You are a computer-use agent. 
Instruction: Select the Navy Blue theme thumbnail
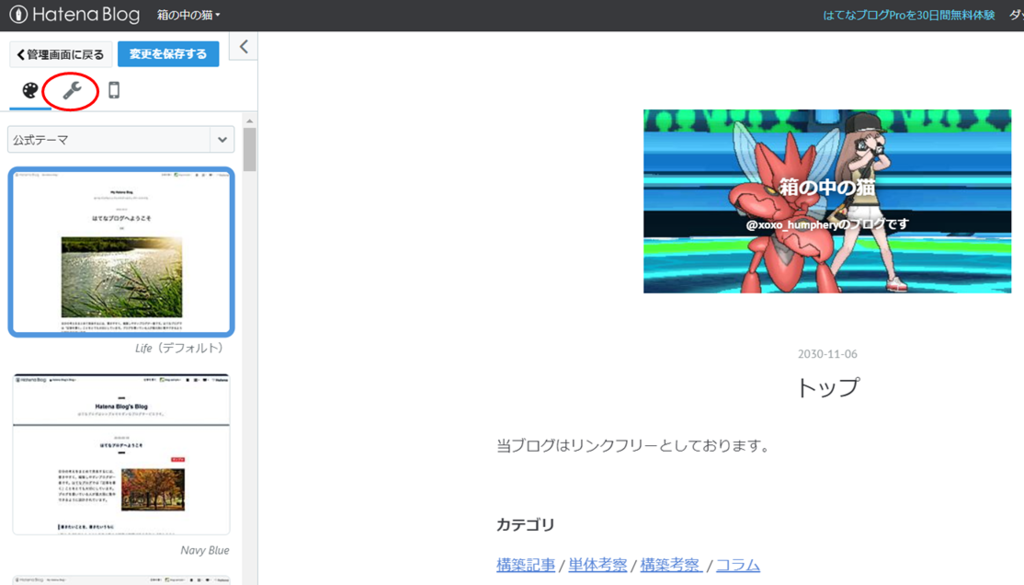pos(121,454)
